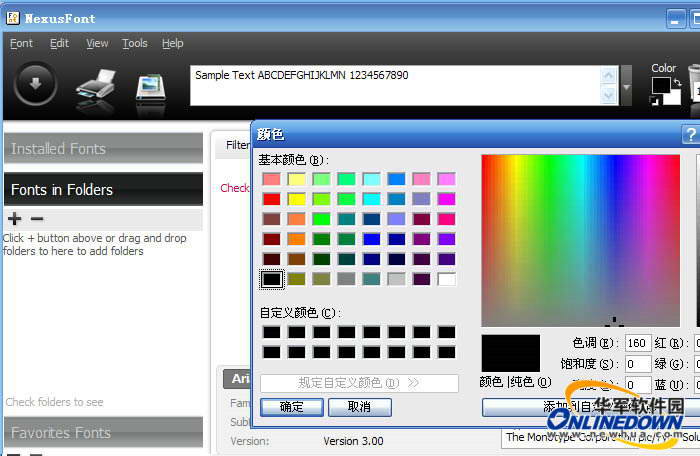This screenshot has height=456, width=700.
Task: Select the black basic color swatch
Action: [271, 279]
